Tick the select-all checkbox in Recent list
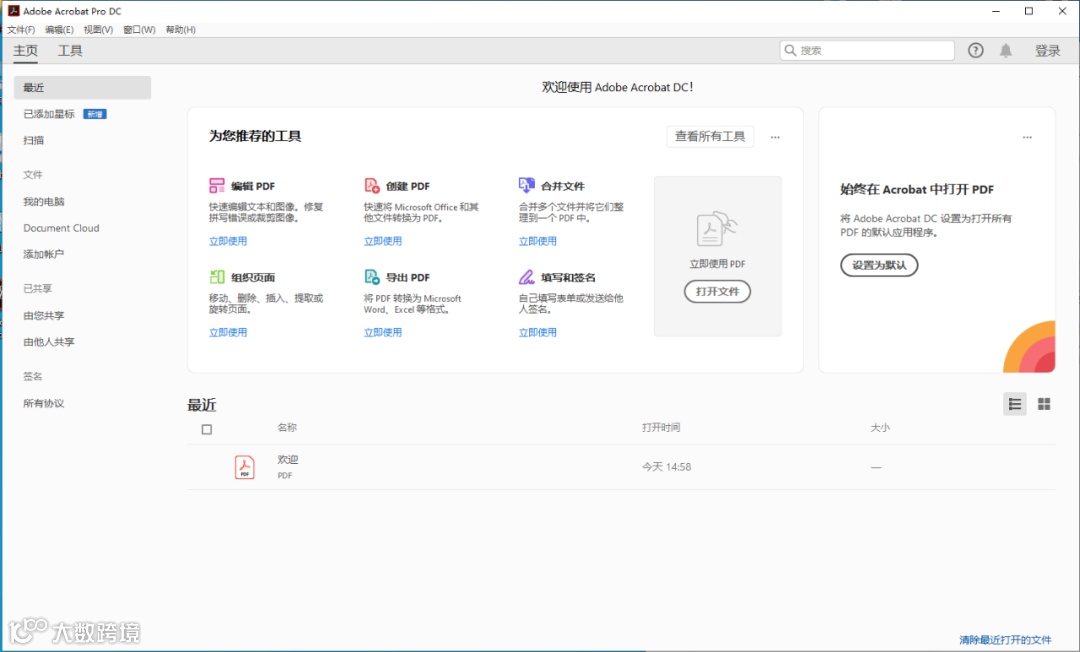Screen dimensions: 1080x652 pyautogui.click(x=207, y=430)
